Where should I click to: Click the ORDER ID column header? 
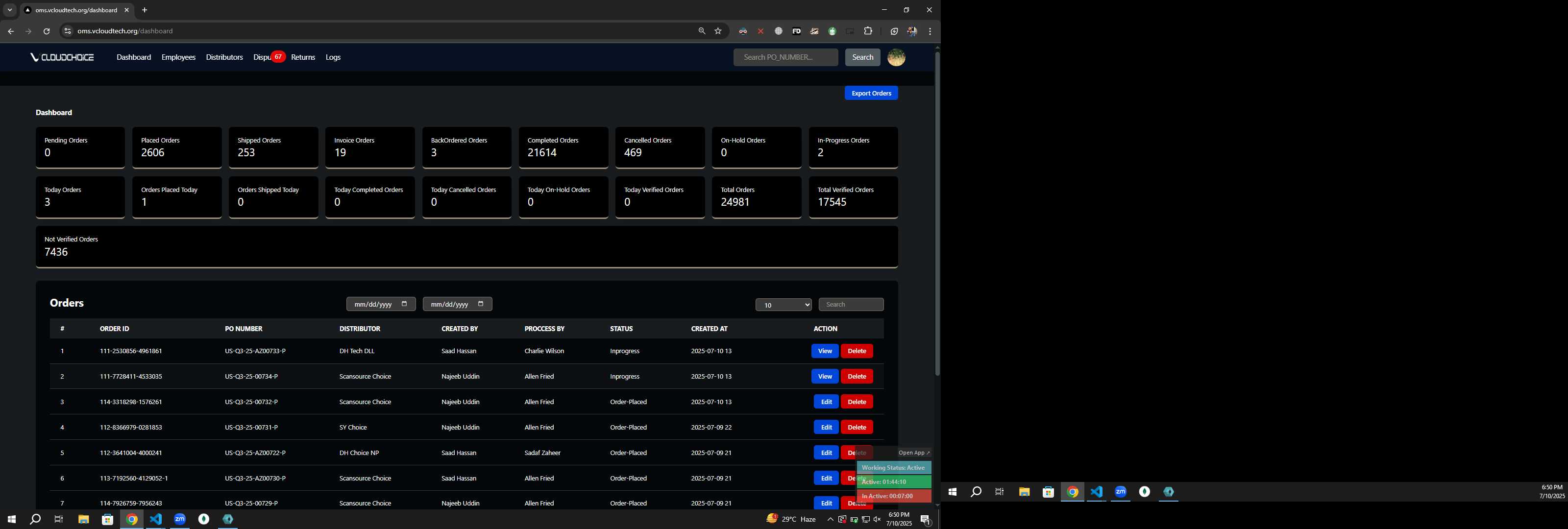[x=115, y=329]
